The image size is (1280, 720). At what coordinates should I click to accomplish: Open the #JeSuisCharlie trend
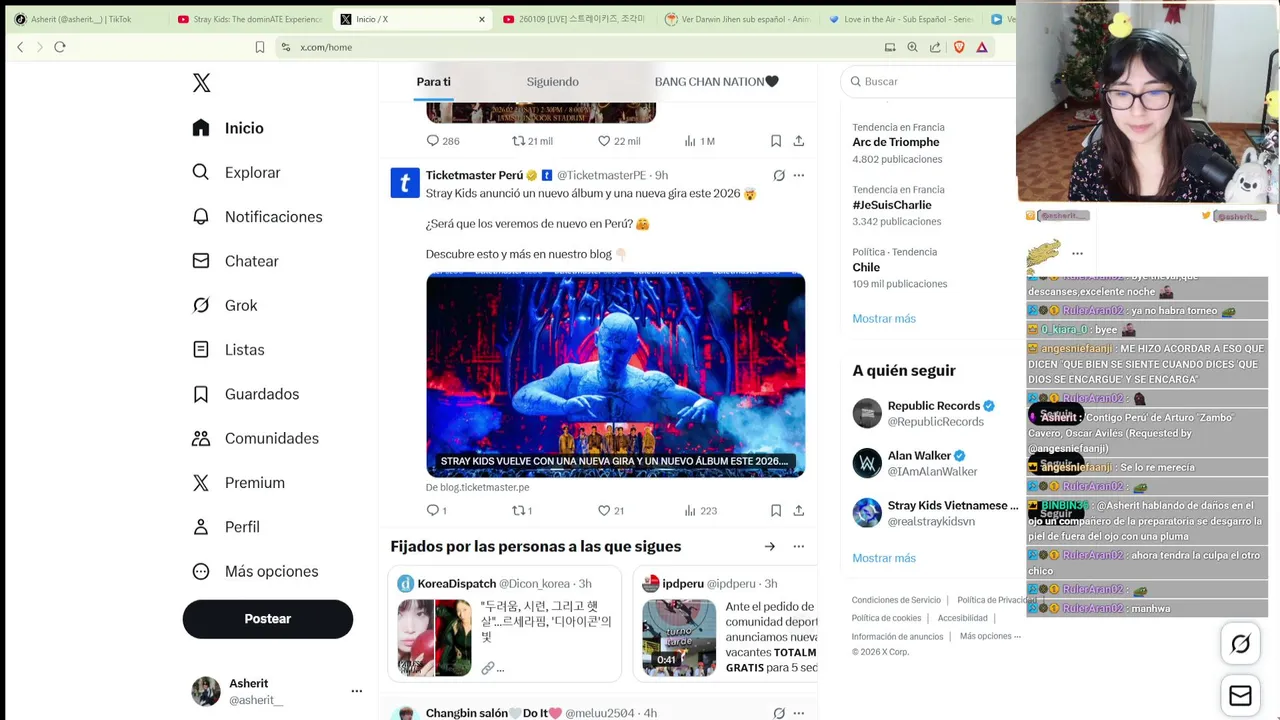pos(892,205)
